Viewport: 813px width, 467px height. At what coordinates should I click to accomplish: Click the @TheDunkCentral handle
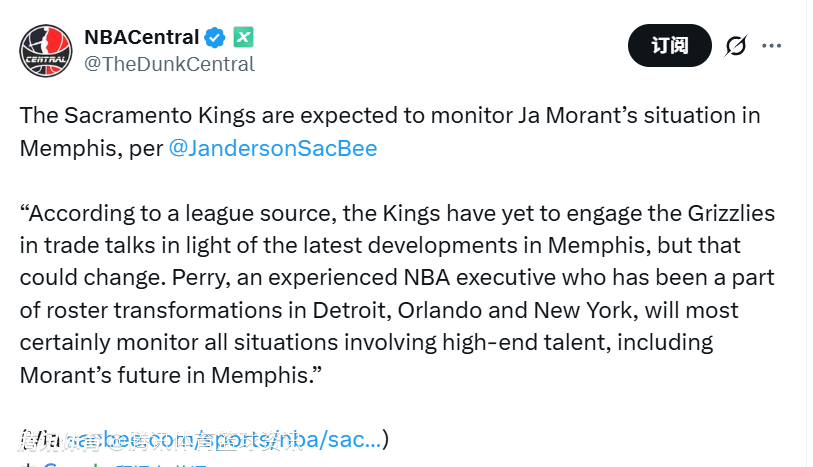click(169, 64)
